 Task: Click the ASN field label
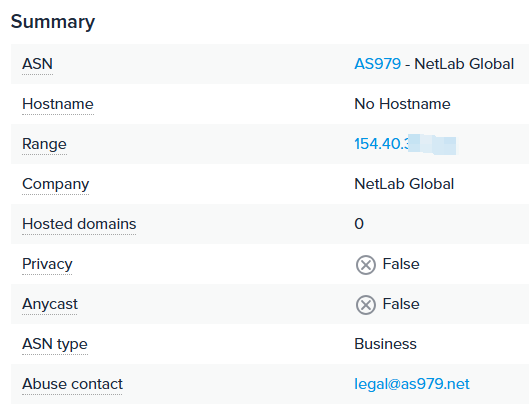(x=37, y=64)
